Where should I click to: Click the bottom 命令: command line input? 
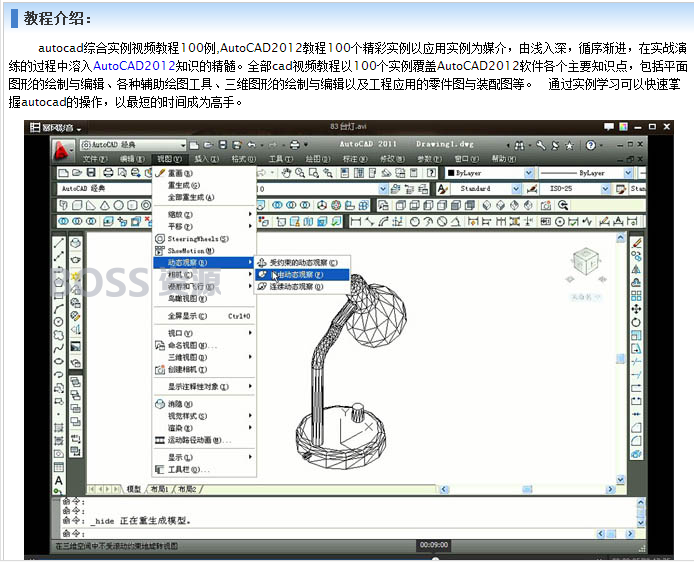coord(328,533)
